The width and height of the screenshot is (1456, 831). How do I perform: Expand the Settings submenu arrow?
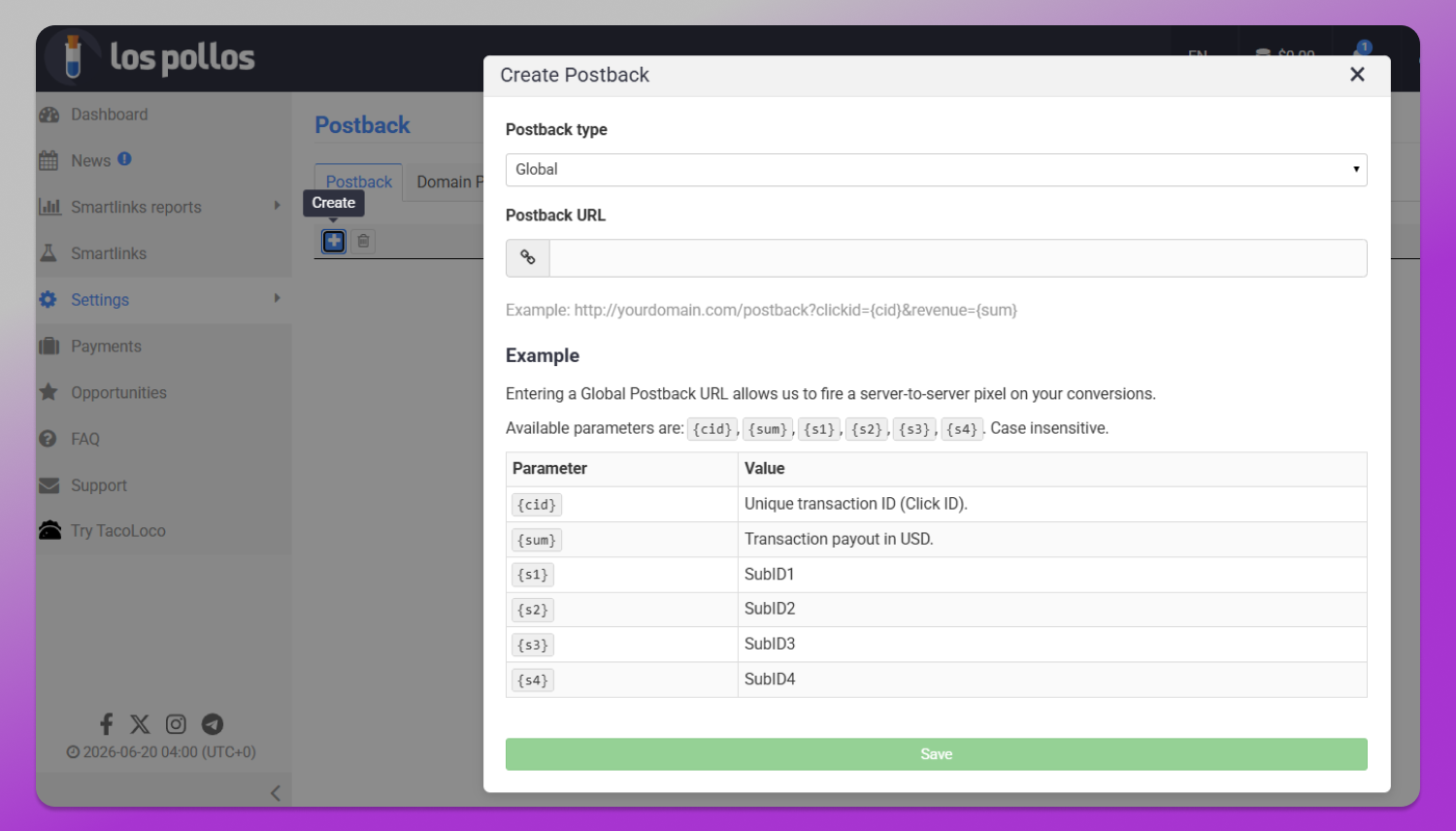click(x=277, y=299)
